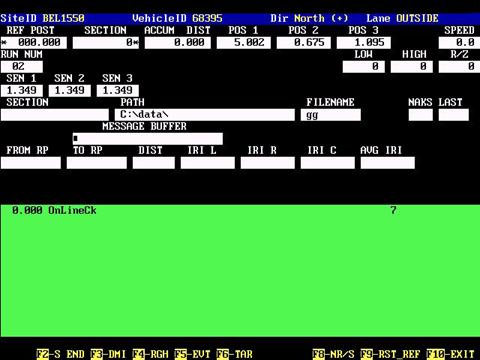The image size is (480, 360).
Task: Select the IRI L field
Action: click(208, 163)
